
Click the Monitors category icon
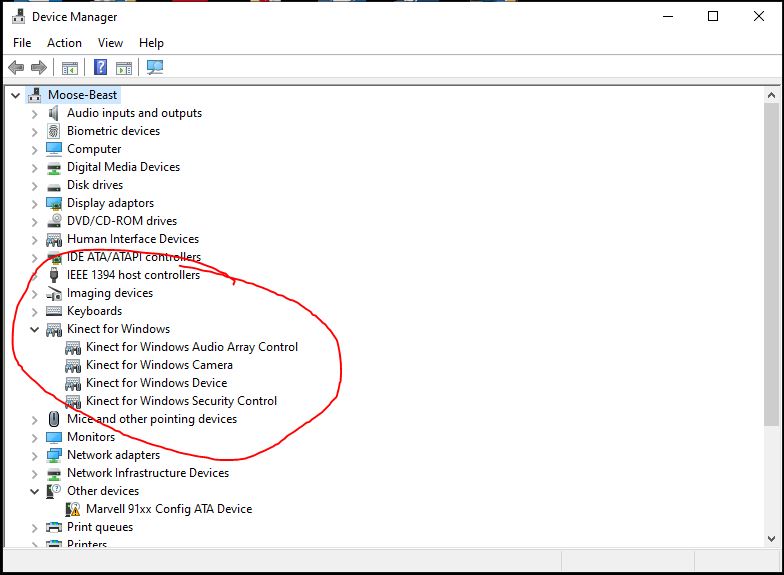(54, 438)
